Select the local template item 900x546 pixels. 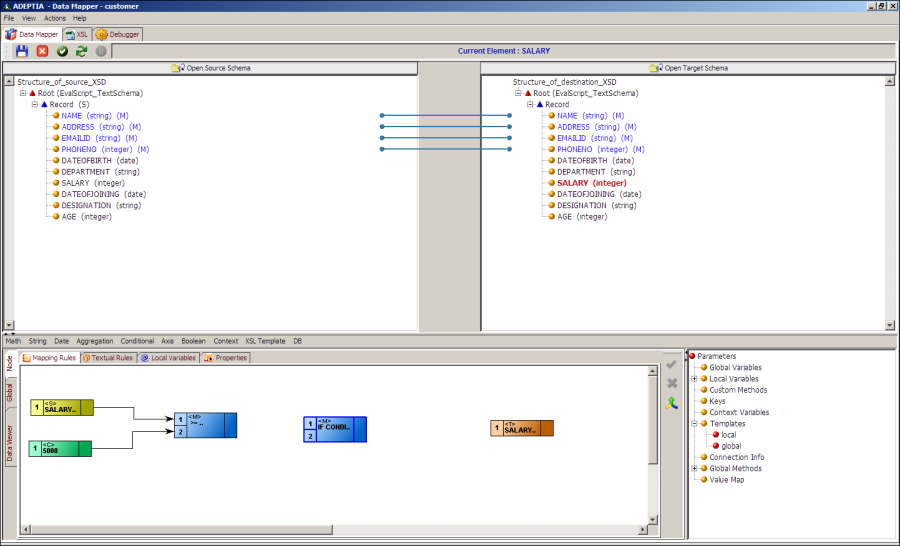728,435
